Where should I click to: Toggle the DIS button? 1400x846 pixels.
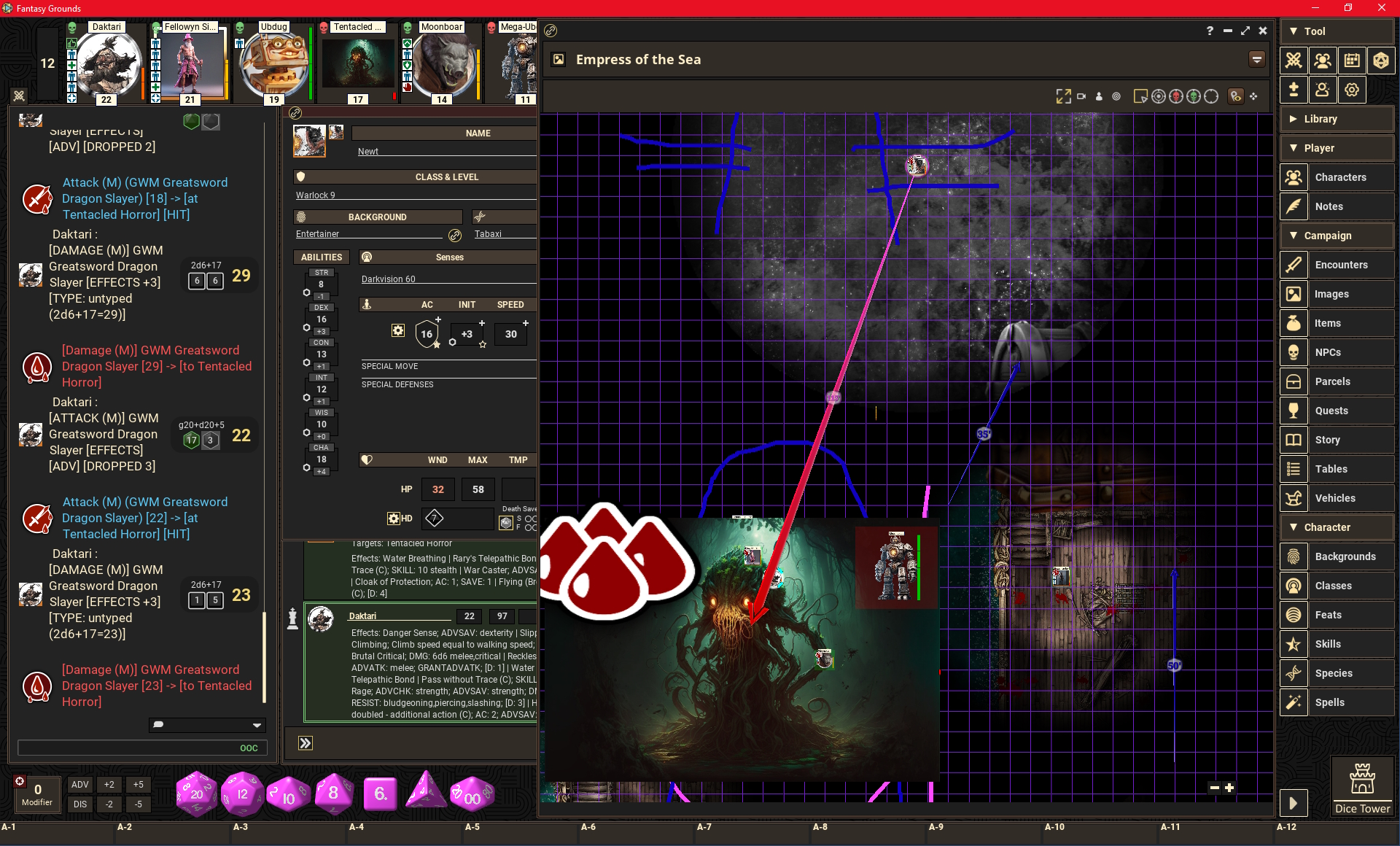coord(80,804)
